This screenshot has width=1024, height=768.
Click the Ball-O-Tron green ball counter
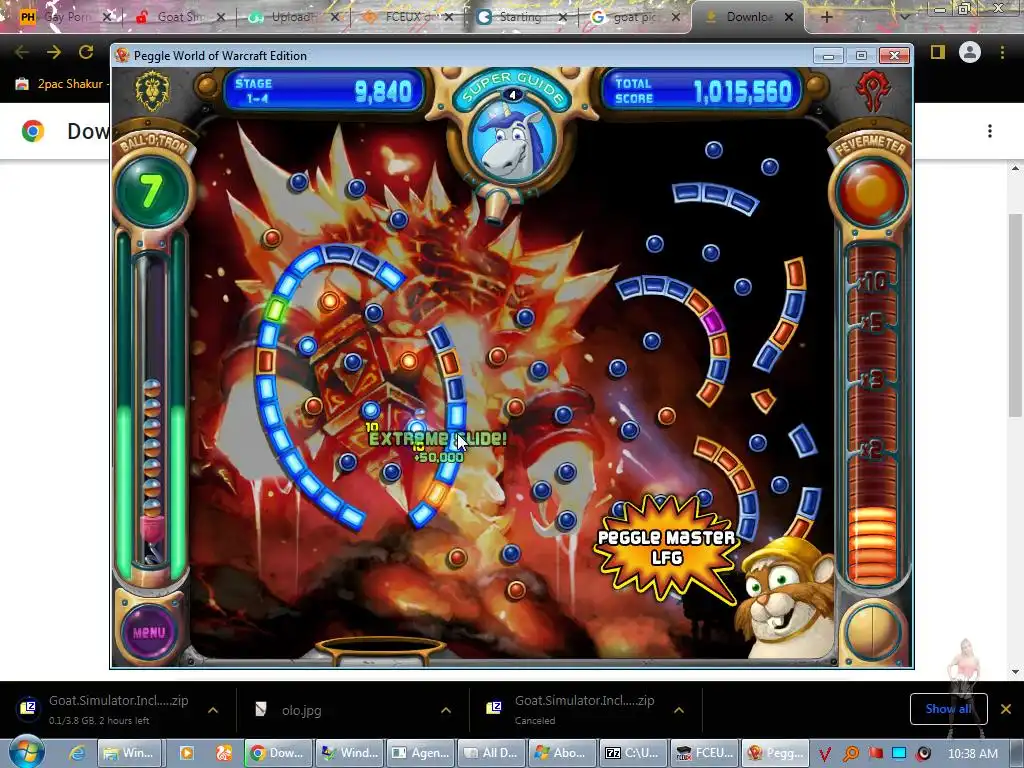pyautogui.click(x=150, y=191)
